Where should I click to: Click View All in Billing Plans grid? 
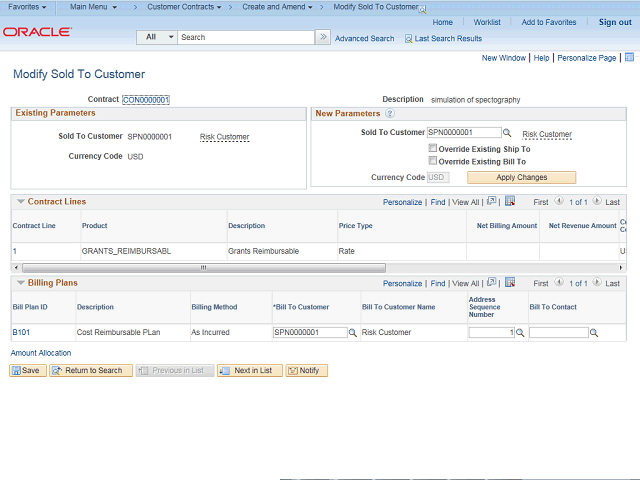pos(465,284)
